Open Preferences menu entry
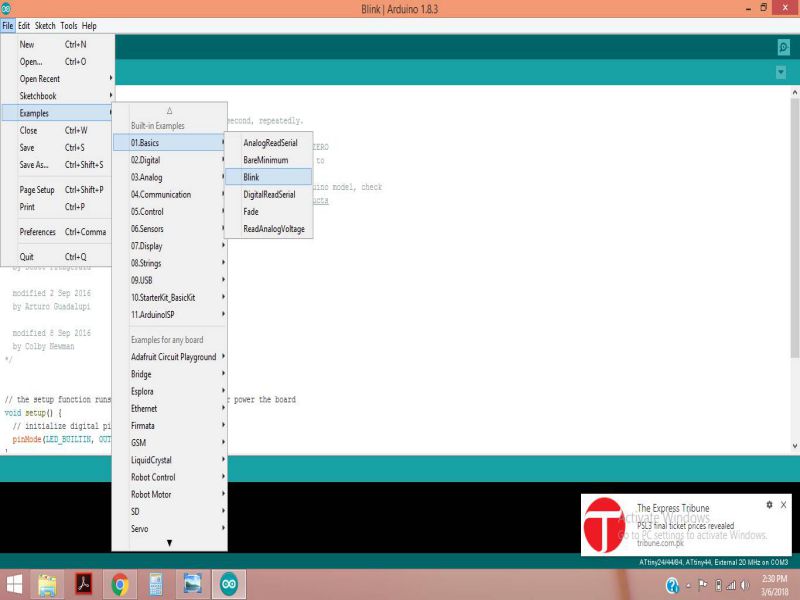The height and width of the screenshot is (600, 800). click(x=58, y=232)
